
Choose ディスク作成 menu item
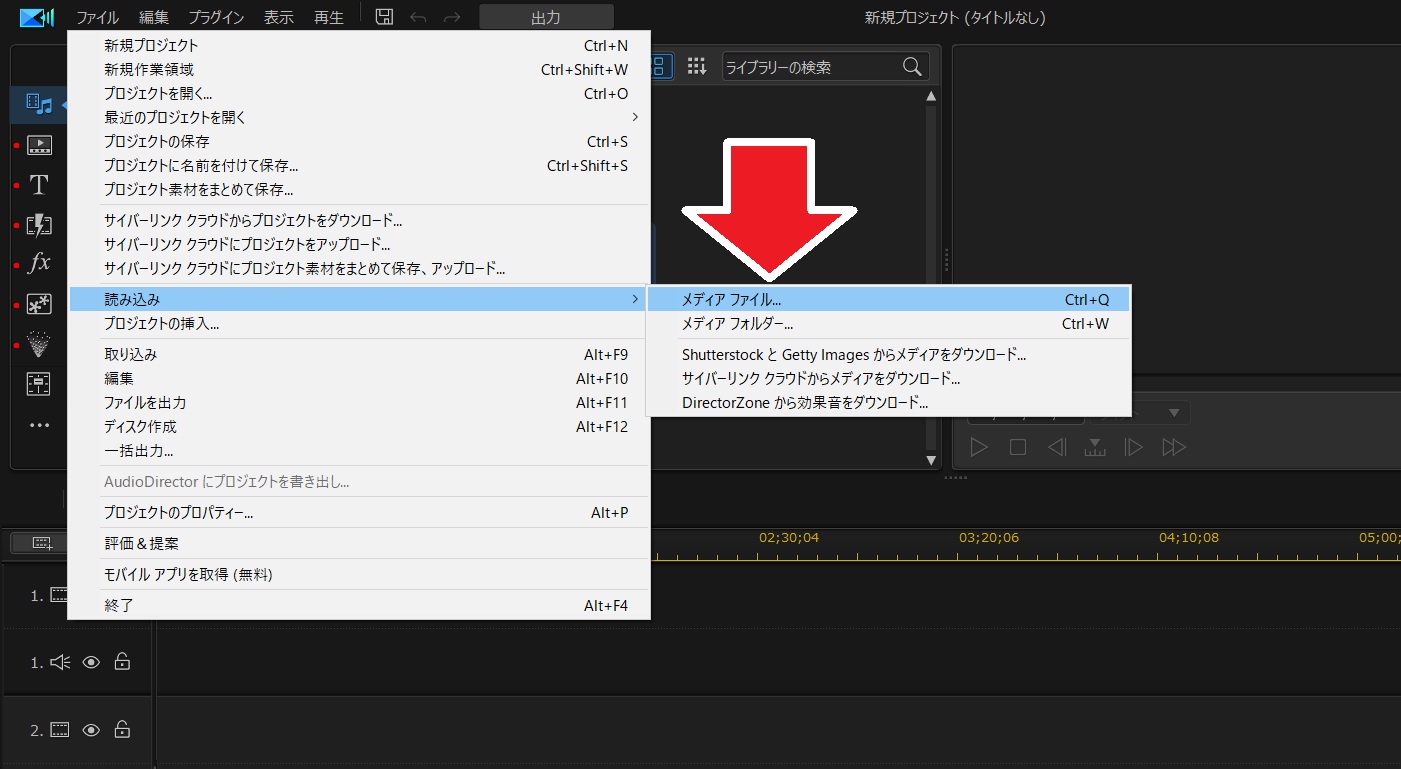359,426
